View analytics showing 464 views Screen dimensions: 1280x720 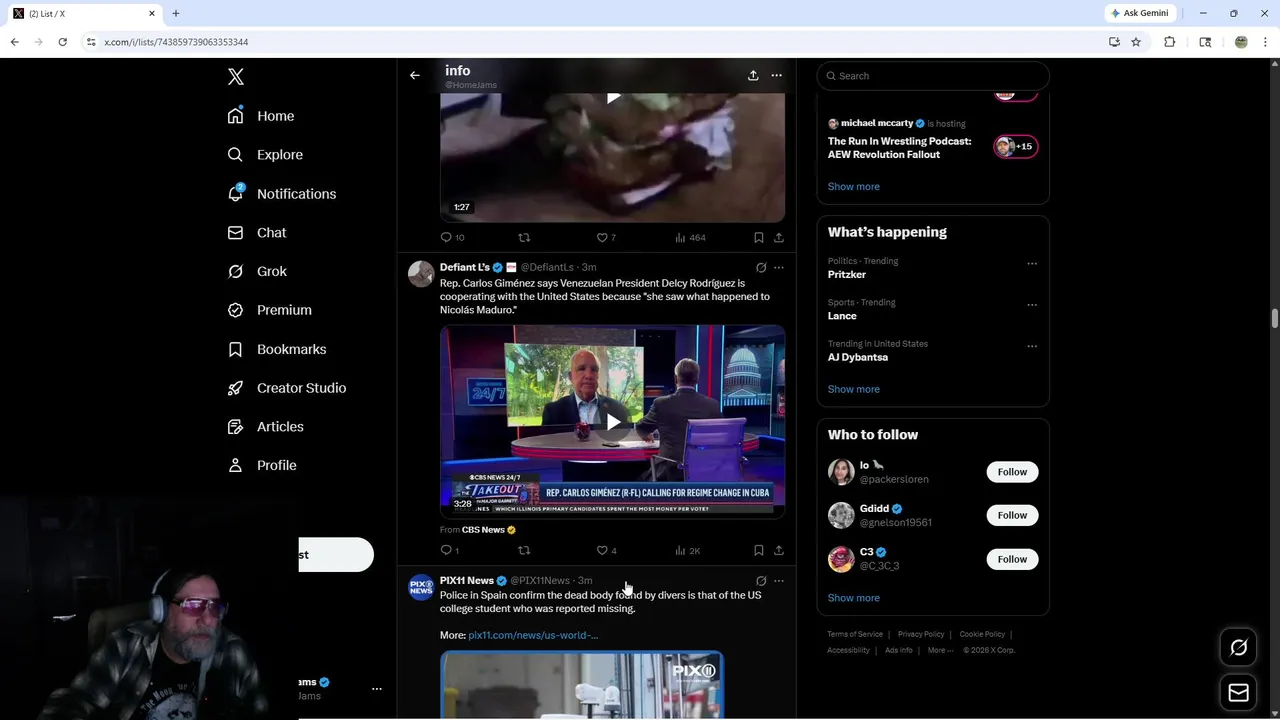click(x=690, y=237)
